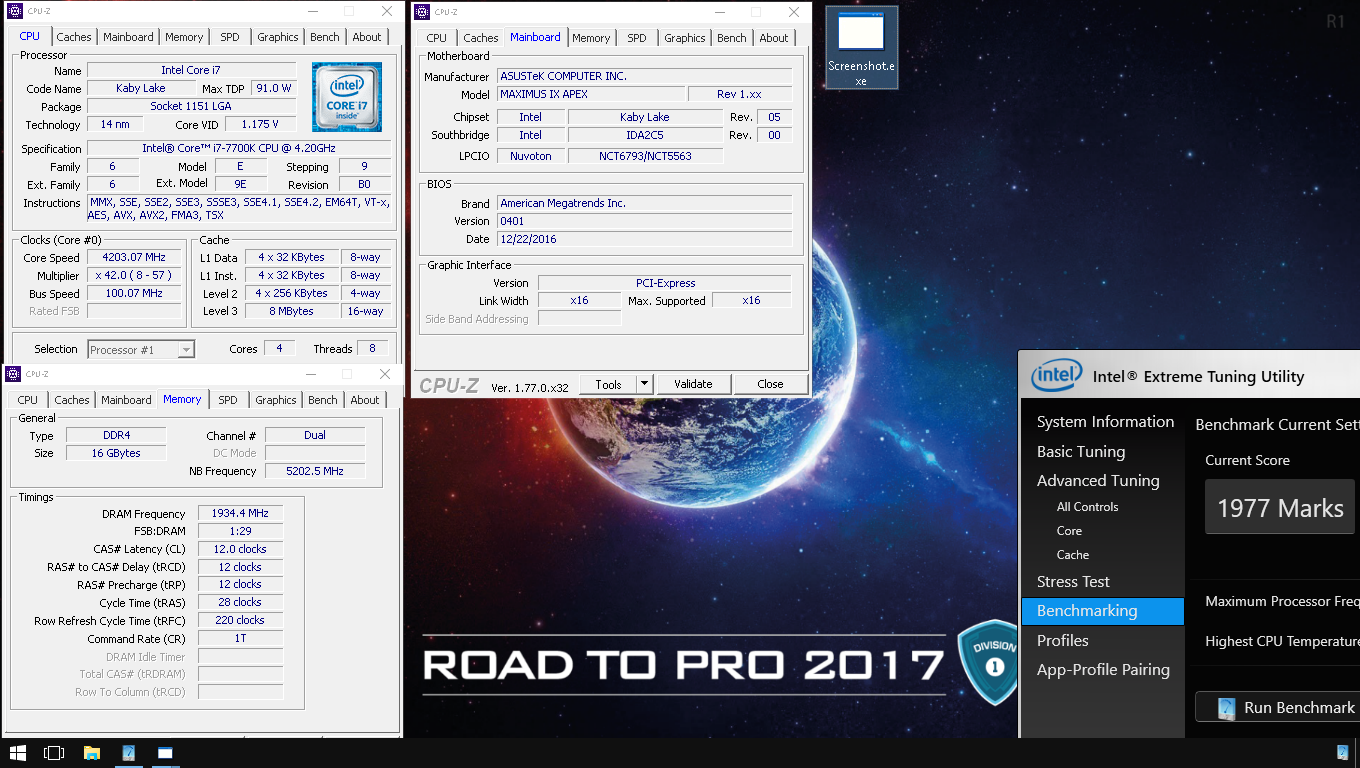This screenshot has height=768, width=1360.
Task: Click the motherboard model 'MAXIMUS IX APEX'
Action: click(591, 95)
